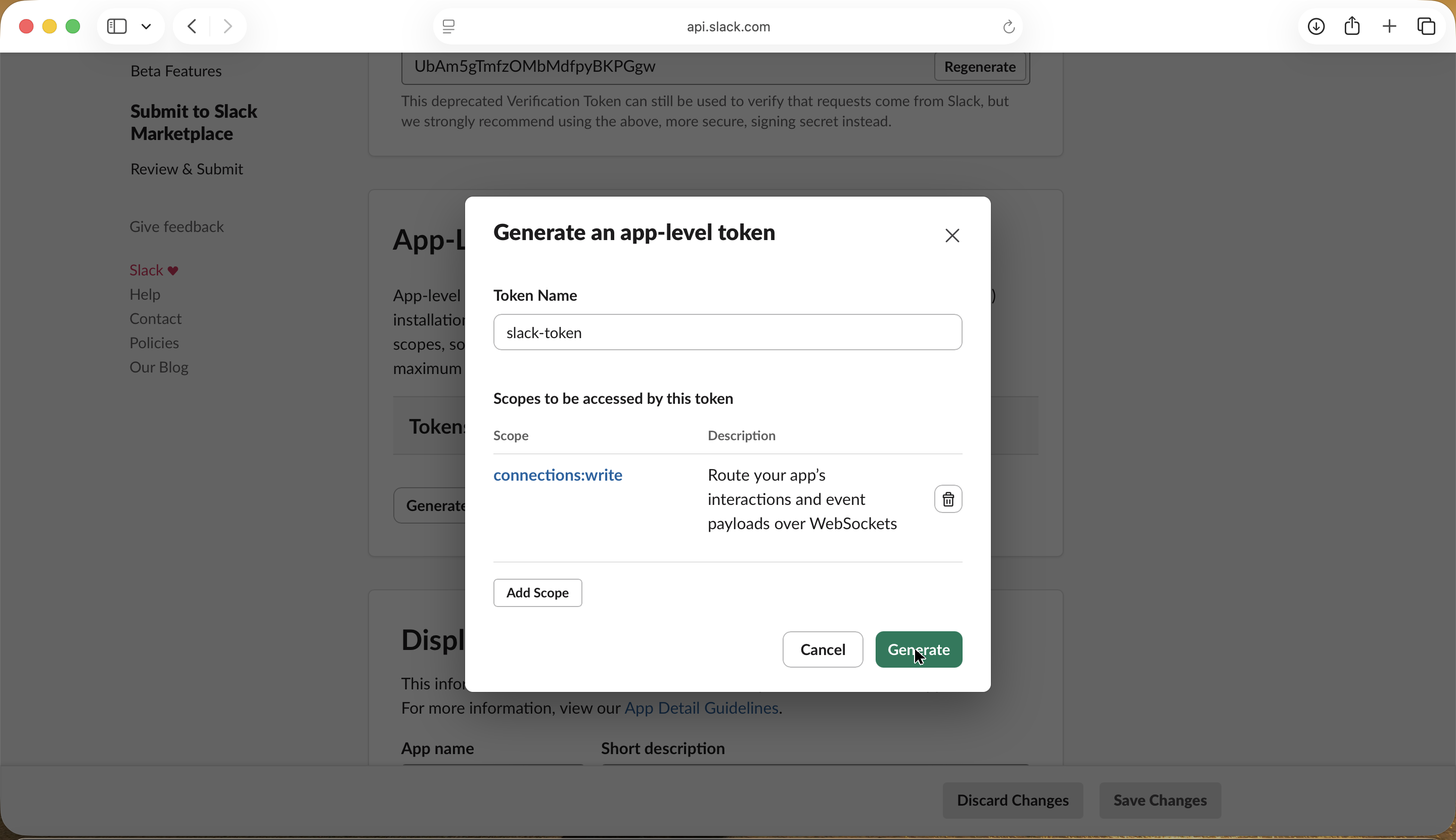1456x840 pixels.
Task: Open the sidebar tab group dropdown arrow
Action: 147,27
